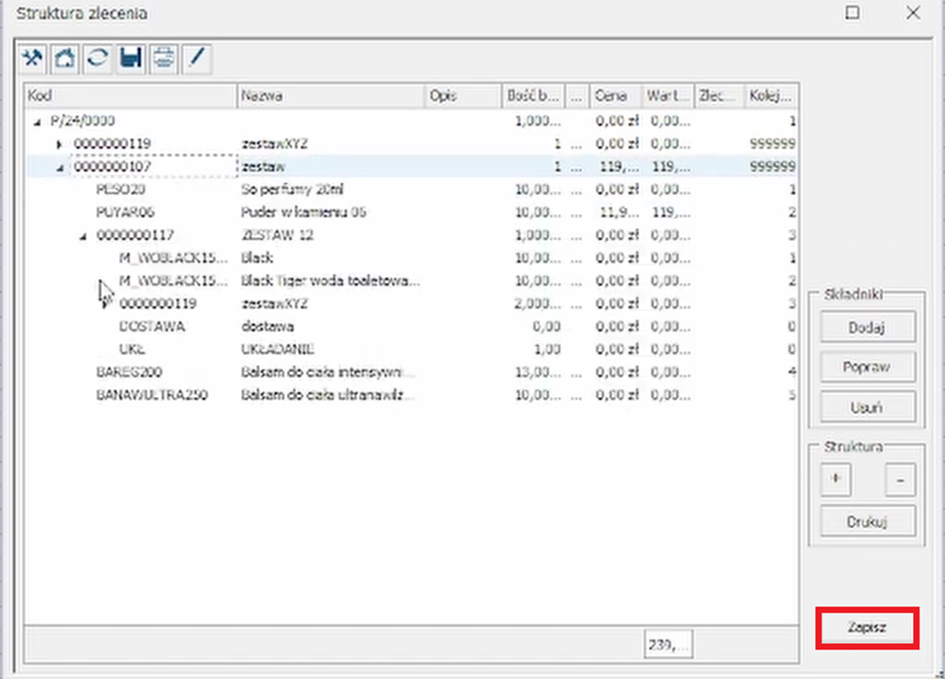945x679 pixels.
Task: Click the refresh arrows toolbar icon
Action: tap(97, 59)
